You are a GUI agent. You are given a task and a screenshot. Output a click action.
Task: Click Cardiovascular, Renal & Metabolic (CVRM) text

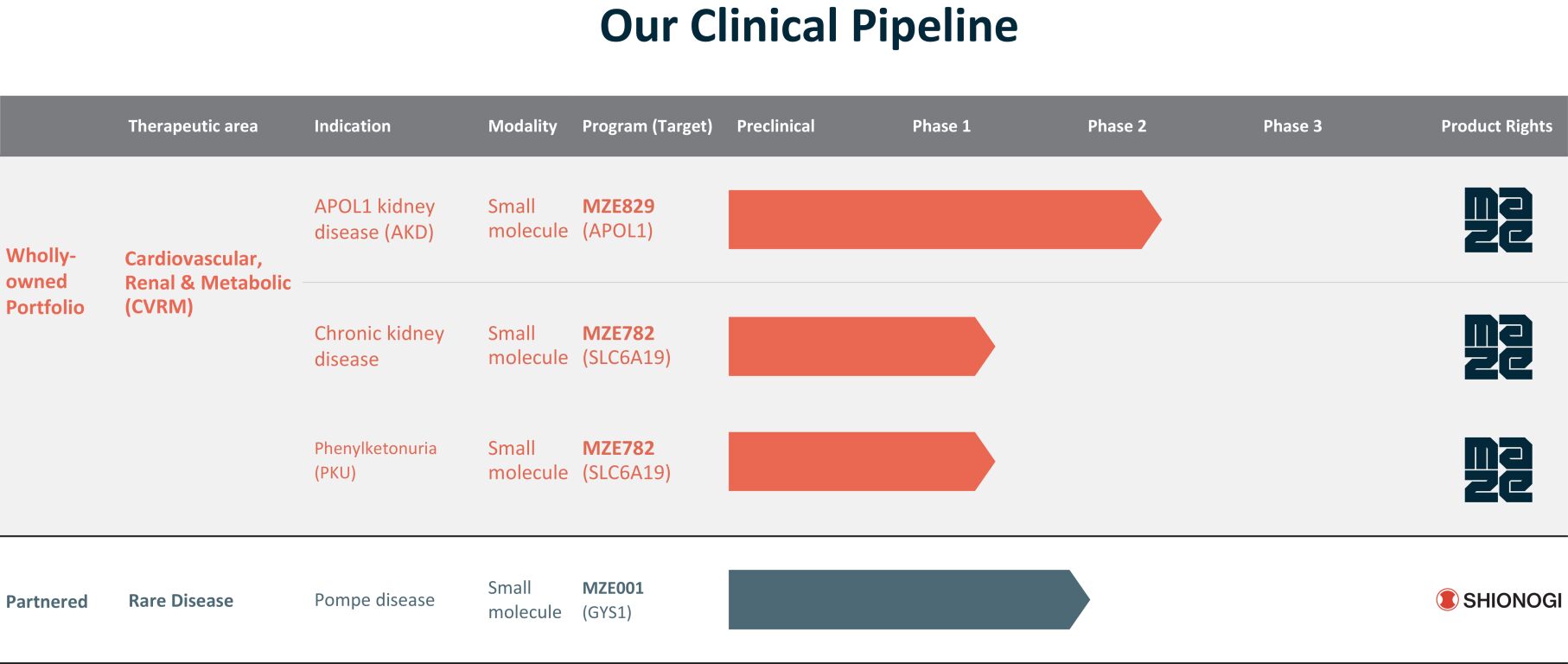click(x=207, y=283)
